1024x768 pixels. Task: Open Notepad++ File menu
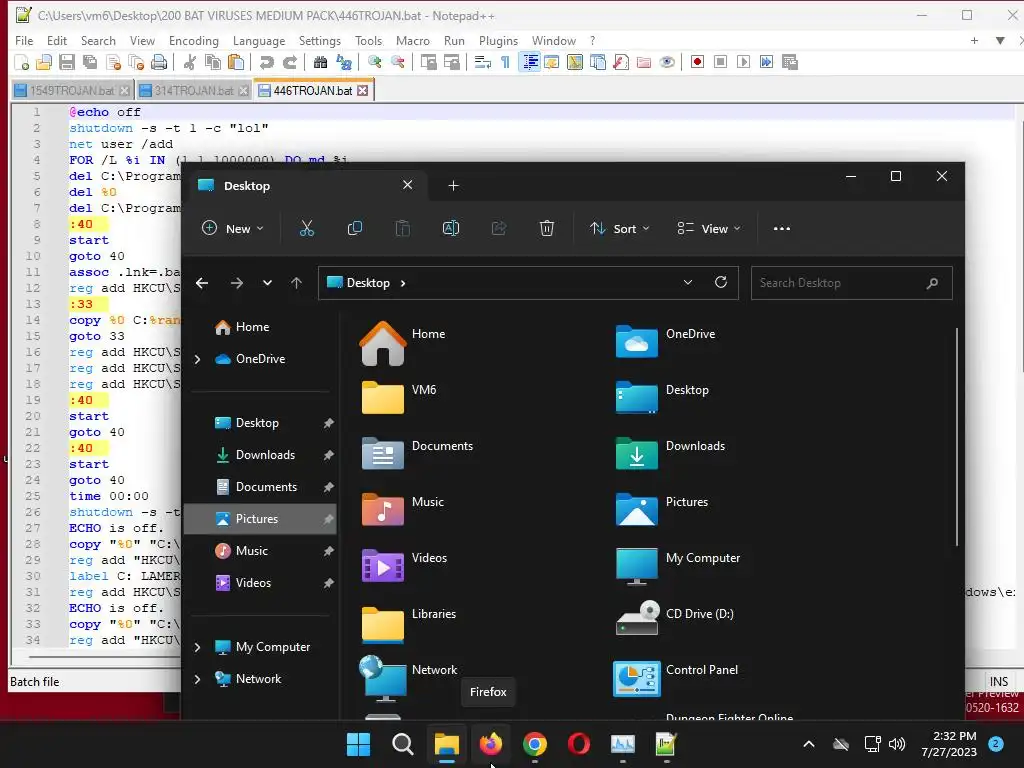[24, 40]
